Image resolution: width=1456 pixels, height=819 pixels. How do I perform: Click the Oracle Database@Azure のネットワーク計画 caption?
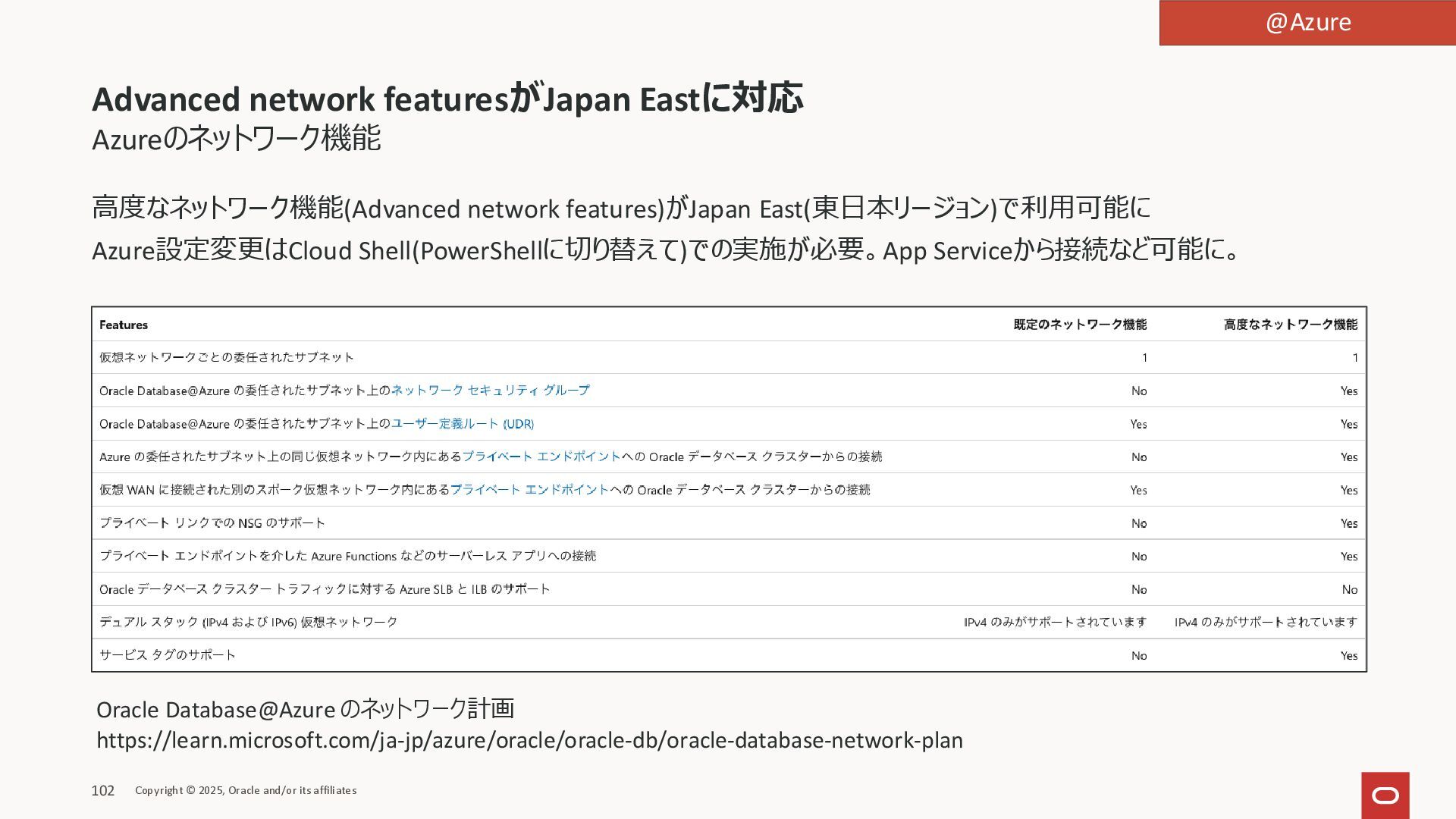coord(305,709)
